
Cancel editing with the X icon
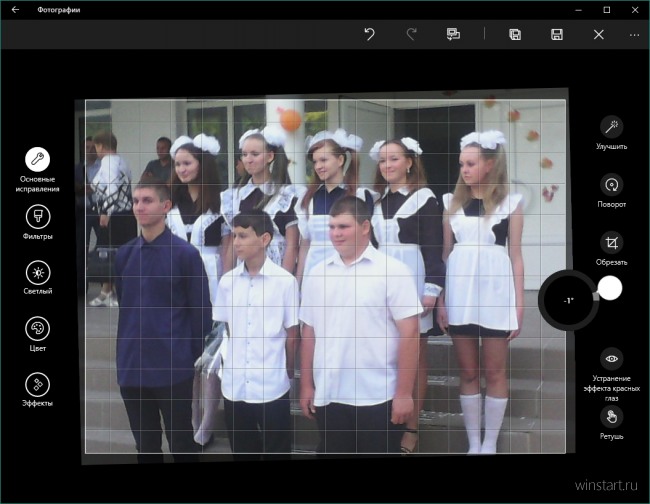(x=599, y=34)
